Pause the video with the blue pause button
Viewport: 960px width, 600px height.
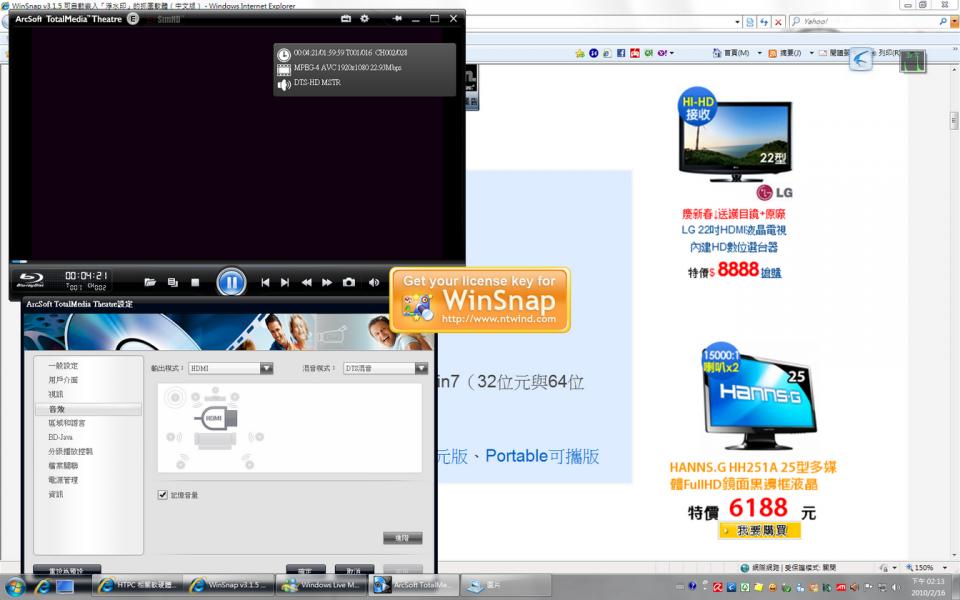[231, 282]
